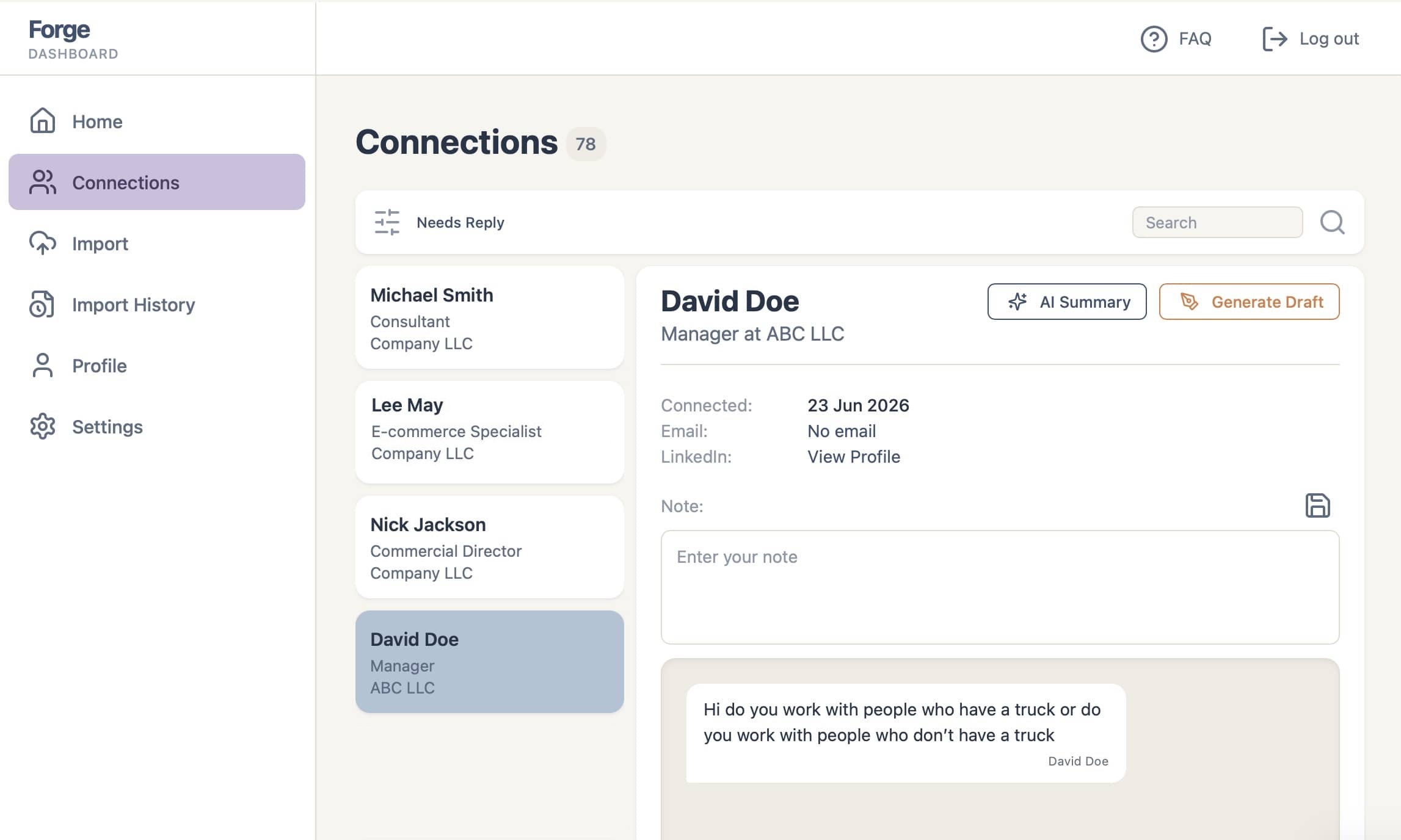
Task: Click the Log out arrow icon
Action: pyautogui.click(x=1275, y=39)
